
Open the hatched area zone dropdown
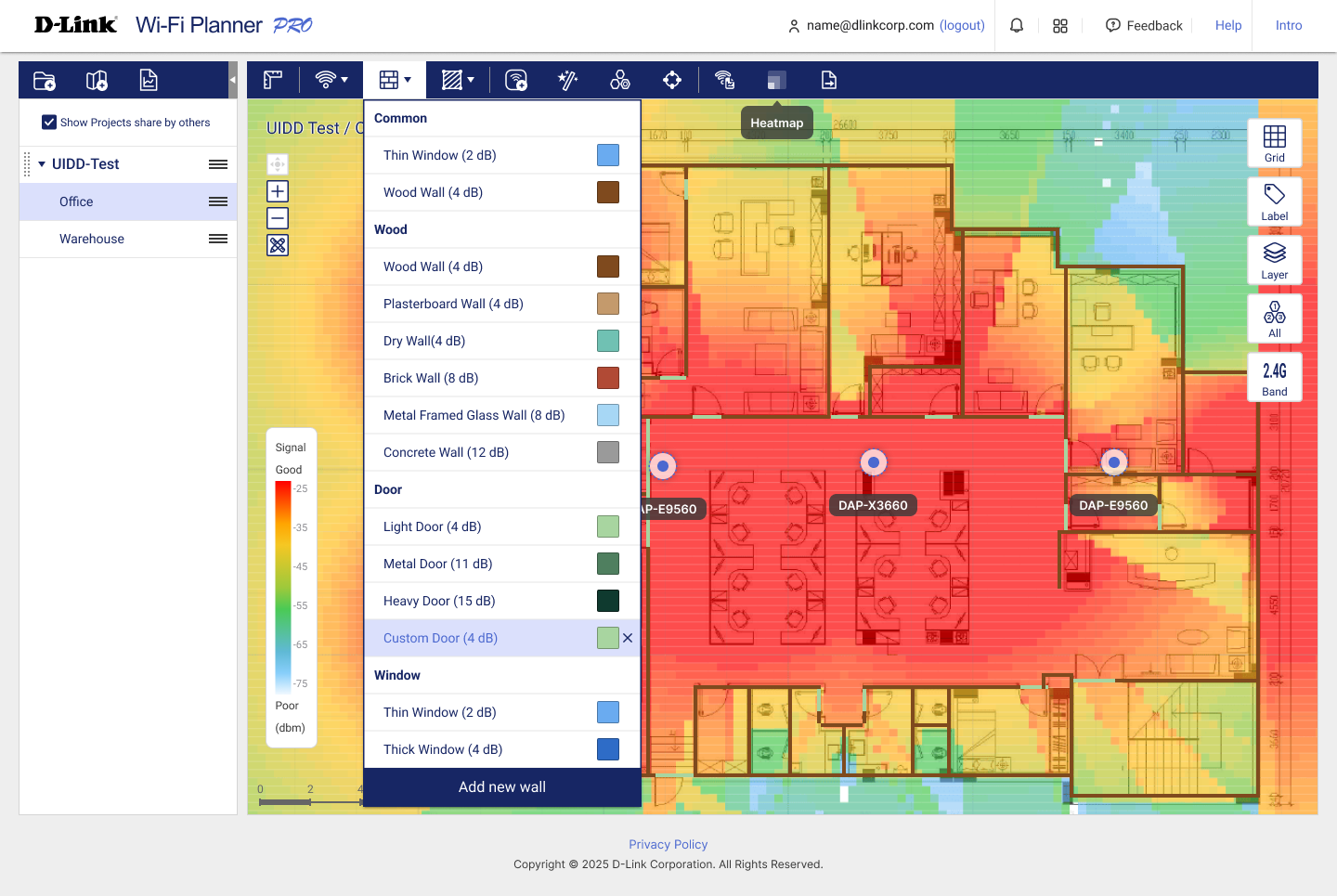(x=458, y=80)
